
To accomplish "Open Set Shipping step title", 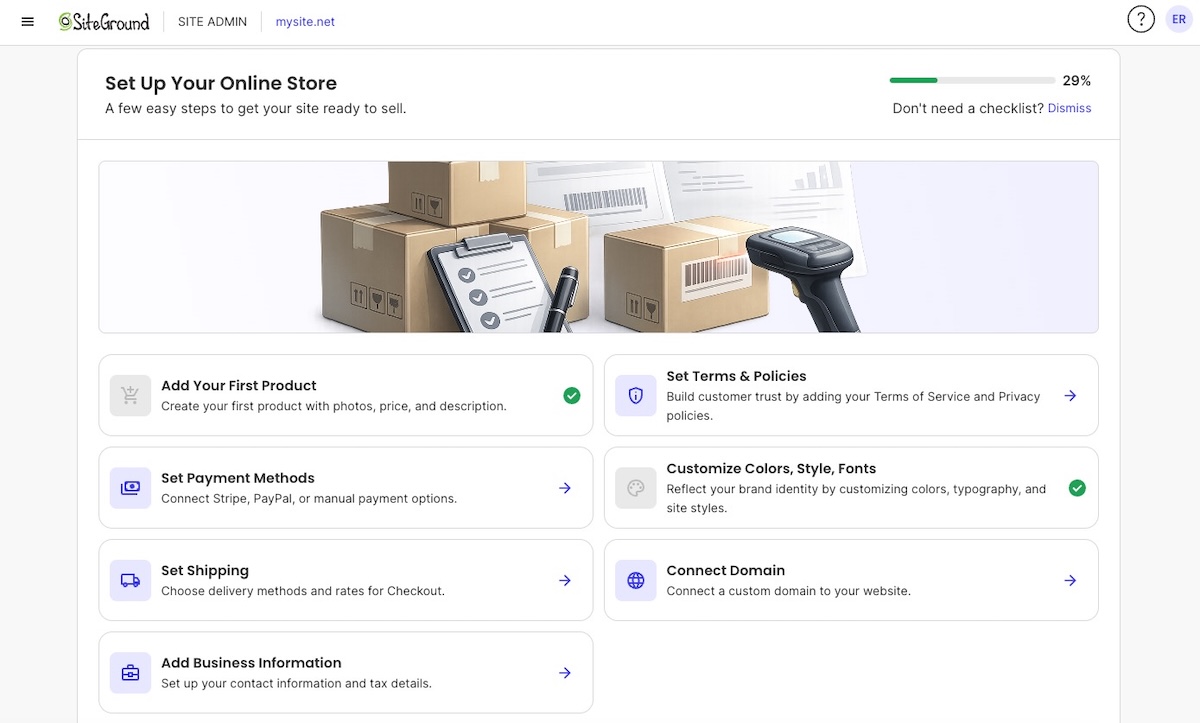I will click(x=205, y=570).
